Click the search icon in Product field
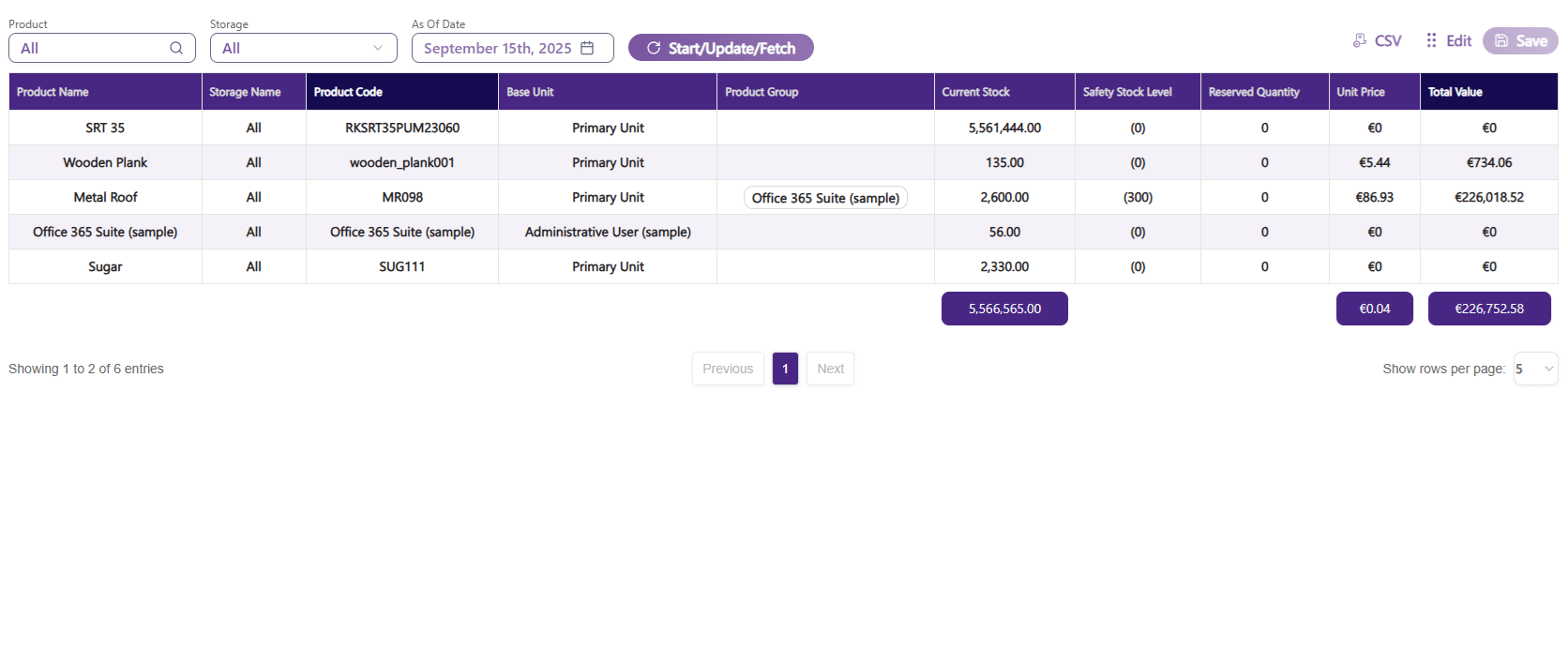1568x664 pixels. [x=176, y=48]
